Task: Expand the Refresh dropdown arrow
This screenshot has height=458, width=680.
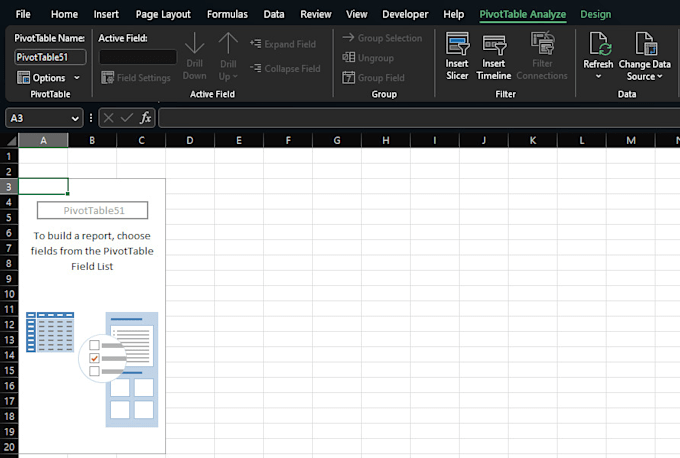Action: pyautogui.click(x=598, y=76)
